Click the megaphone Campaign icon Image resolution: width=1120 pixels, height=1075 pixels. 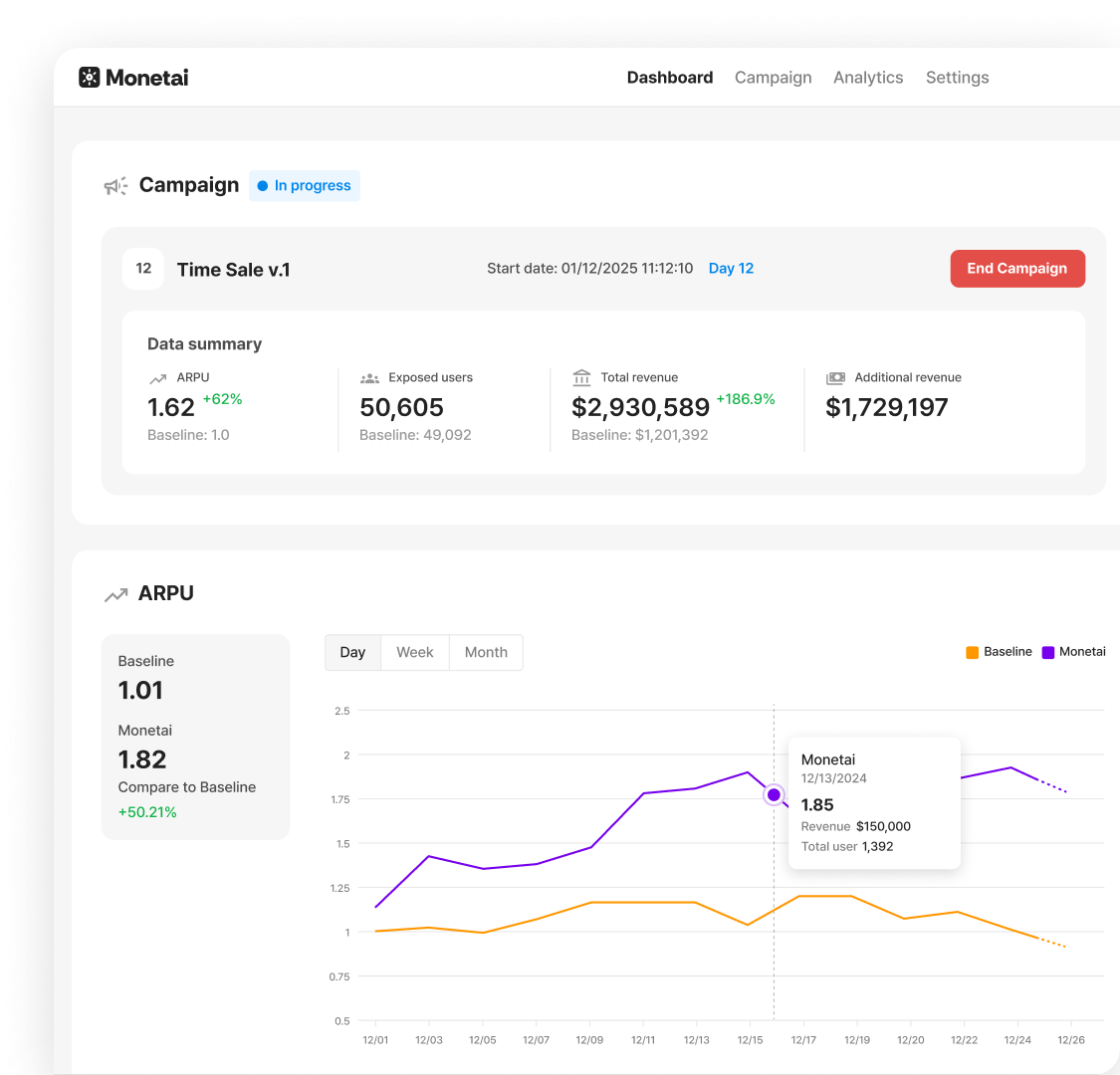pos(115,186)
